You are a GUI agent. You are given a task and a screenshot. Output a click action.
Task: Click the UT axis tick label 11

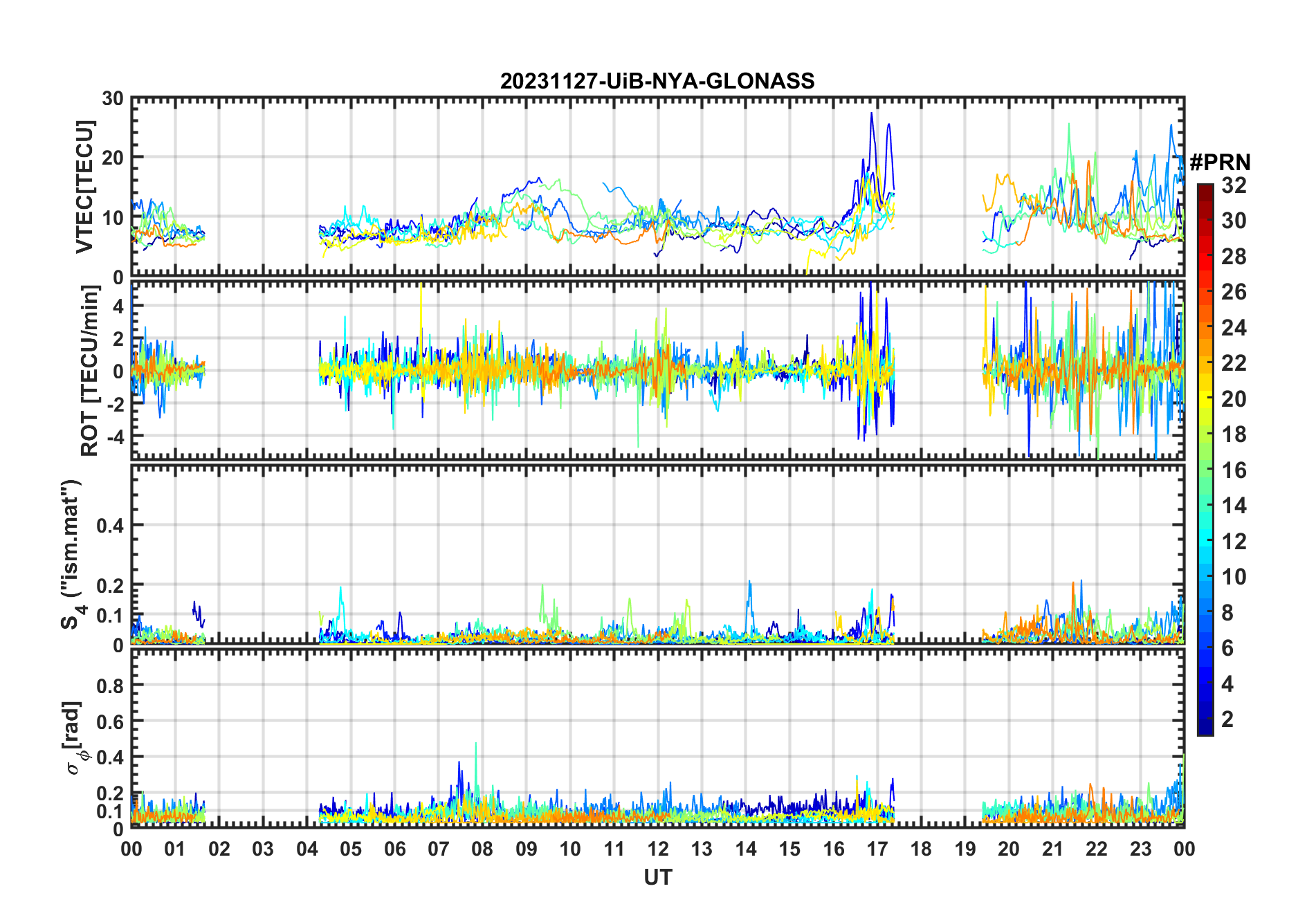pos(614,849)
